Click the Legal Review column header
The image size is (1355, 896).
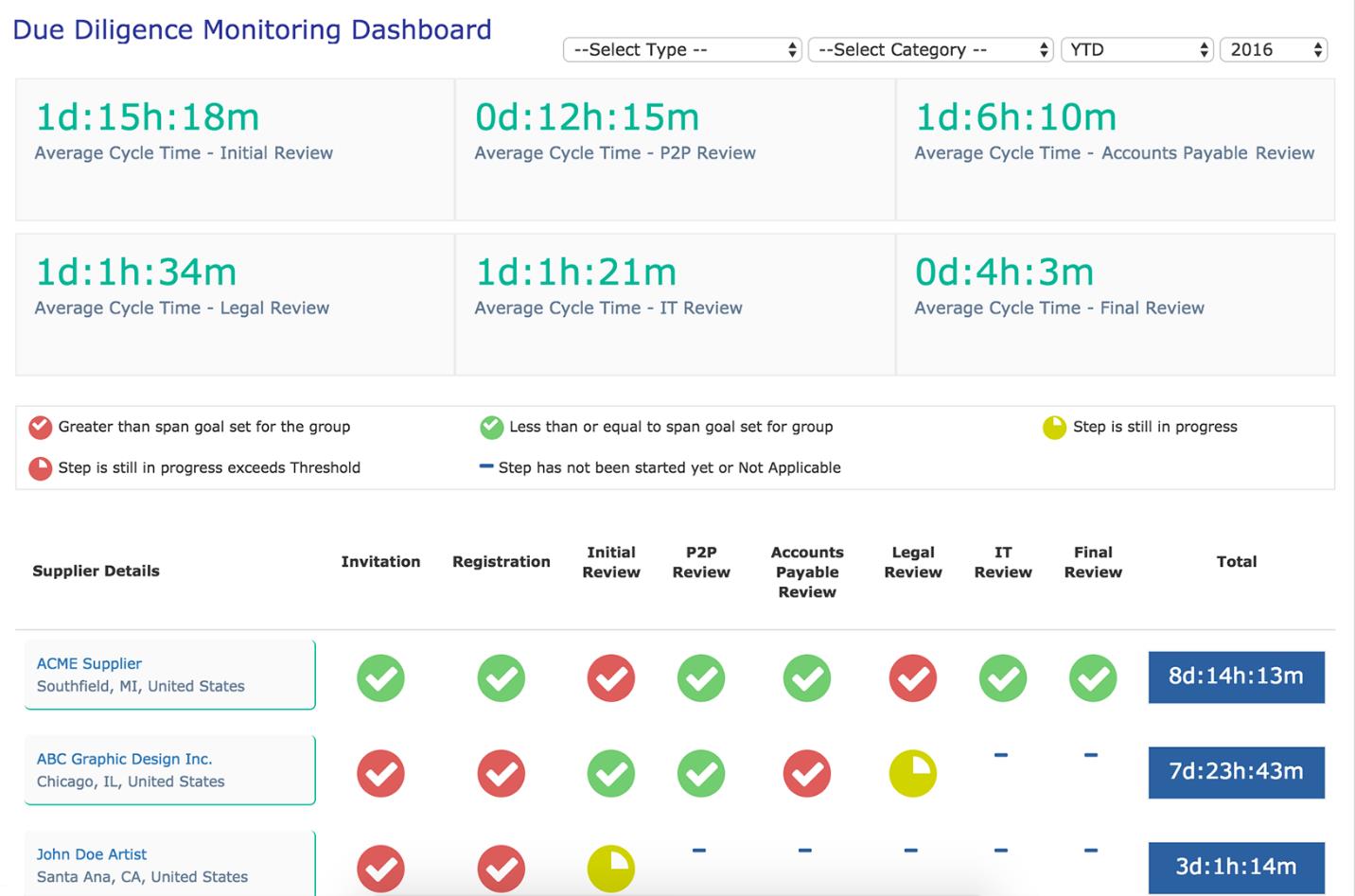[913, 562]
